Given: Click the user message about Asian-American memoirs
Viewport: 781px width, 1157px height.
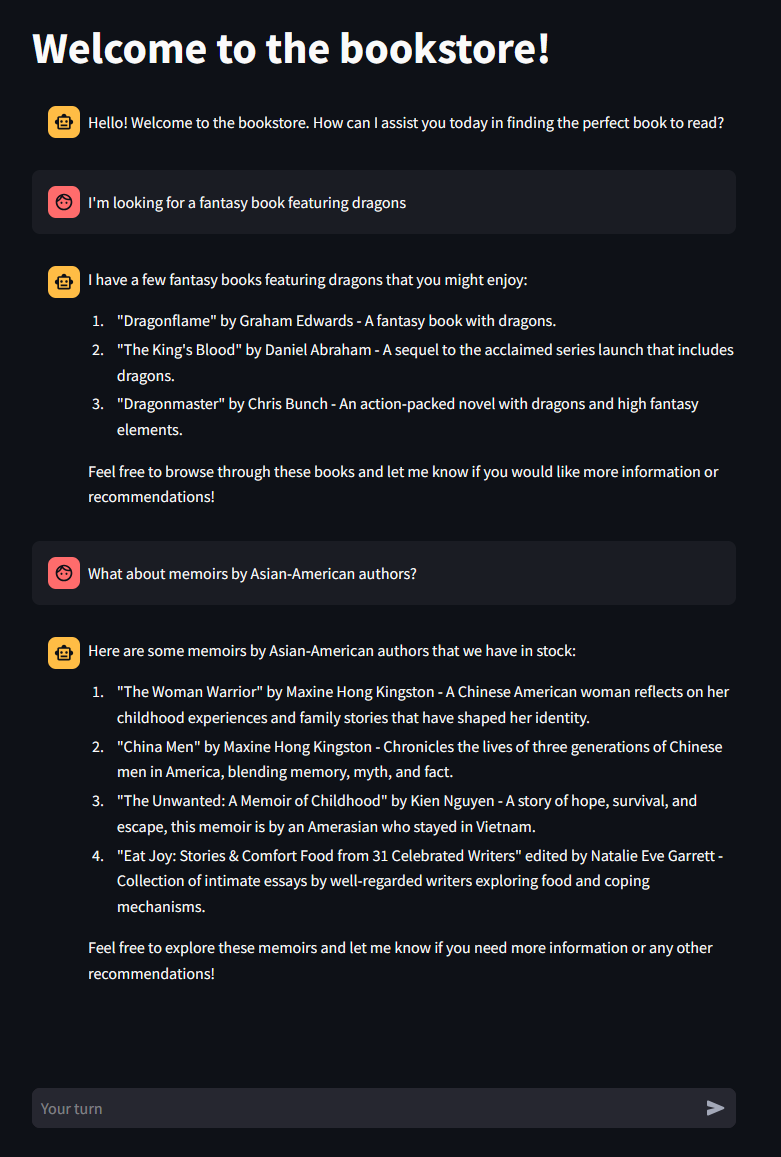Looking at the screenshot, I should [252, 573].
